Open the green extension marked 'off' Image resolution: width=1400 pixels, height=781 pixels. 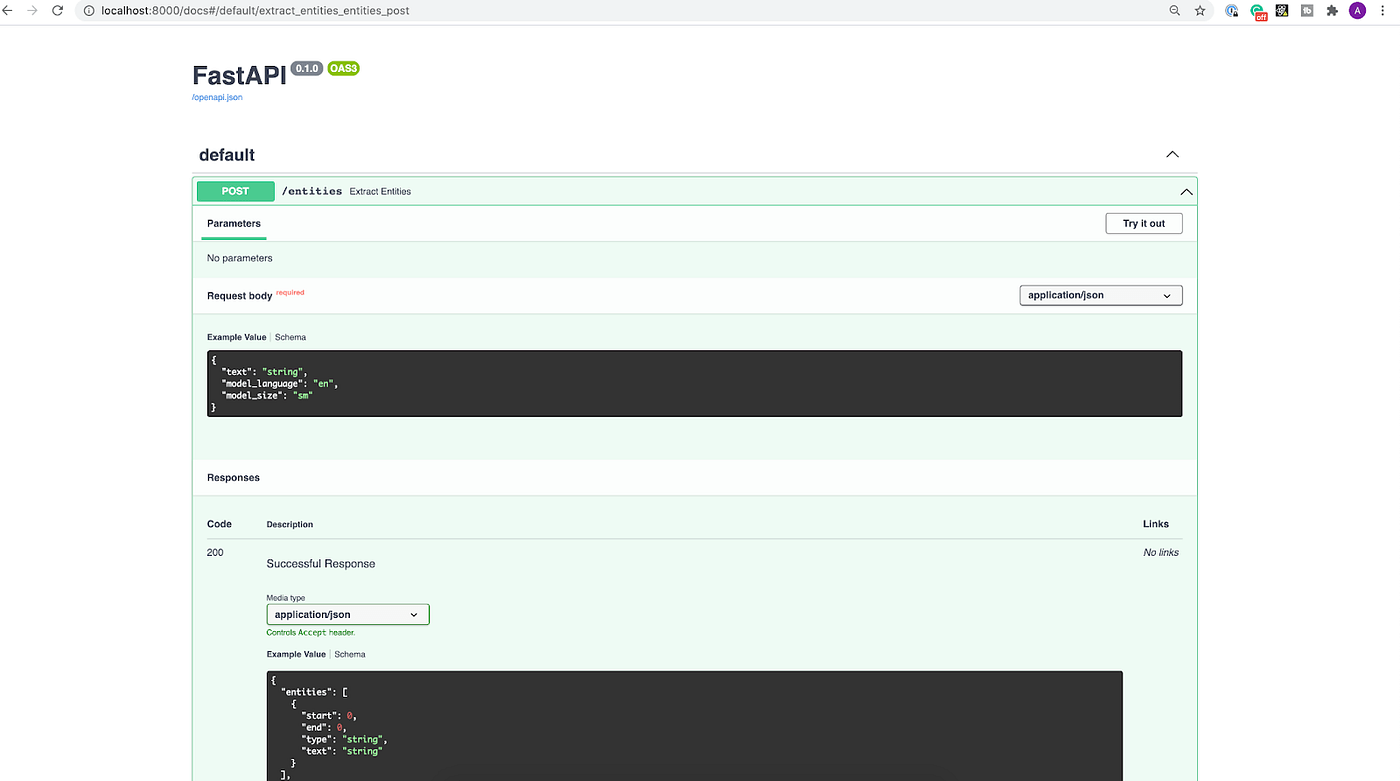coord(1258,11)
